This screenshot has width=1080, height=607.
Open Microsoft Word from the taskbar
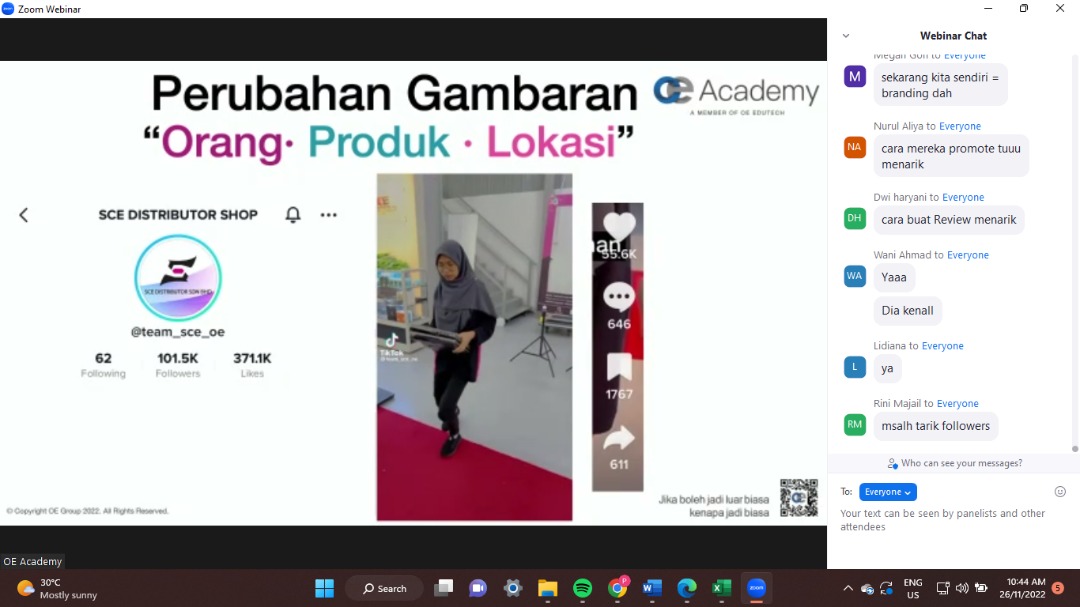(652, 588)
